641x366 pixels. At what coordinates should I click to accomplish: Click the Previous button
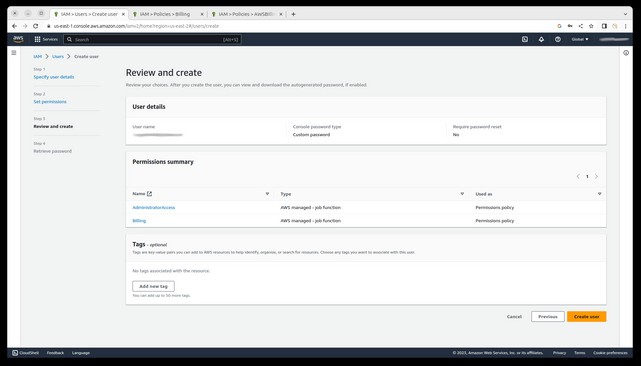coord(548,317)
